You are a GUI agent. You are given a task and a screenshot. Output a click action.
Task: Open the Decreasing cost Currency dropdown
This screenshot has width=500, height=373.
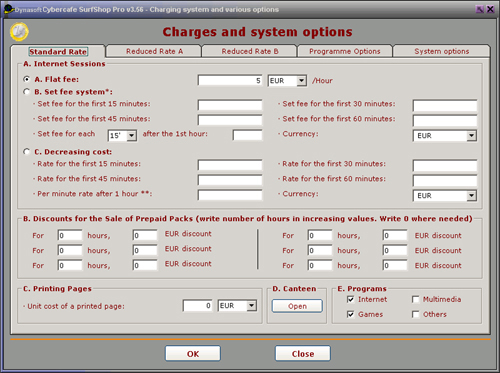coord(471,196)
